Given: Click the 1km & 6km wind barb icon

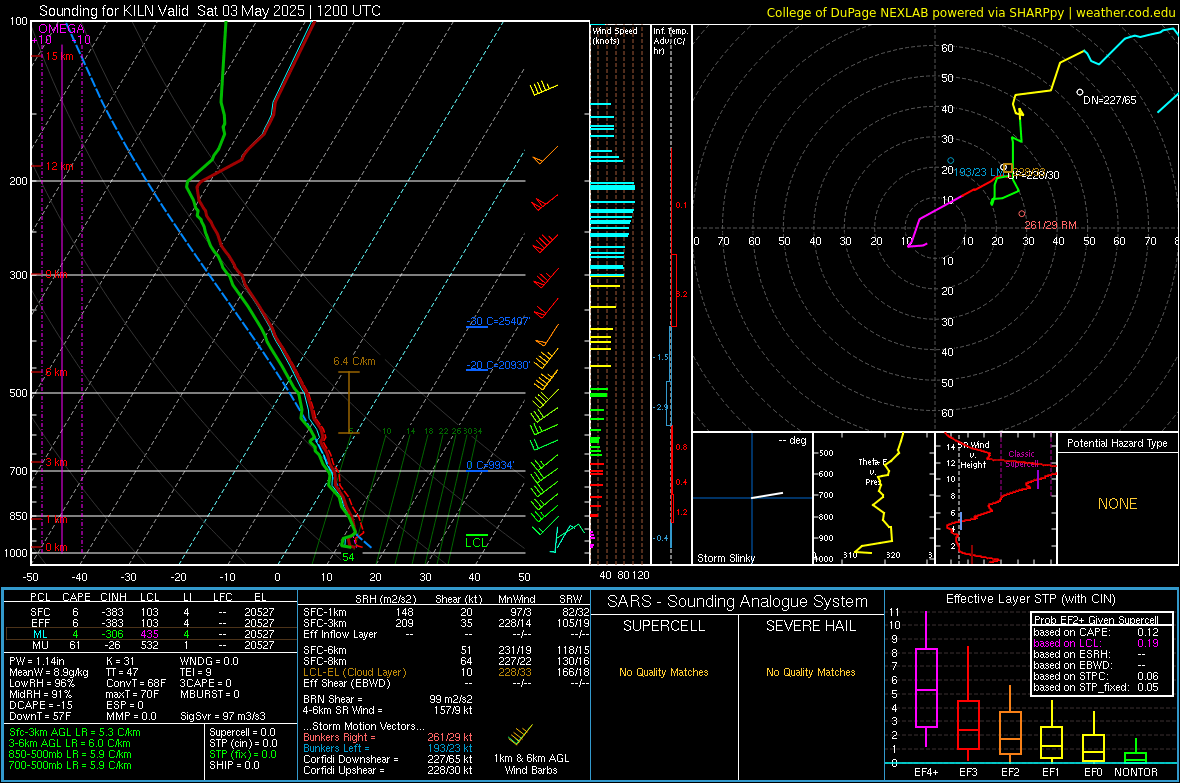Looking at the screenshot, I should 520,734.
